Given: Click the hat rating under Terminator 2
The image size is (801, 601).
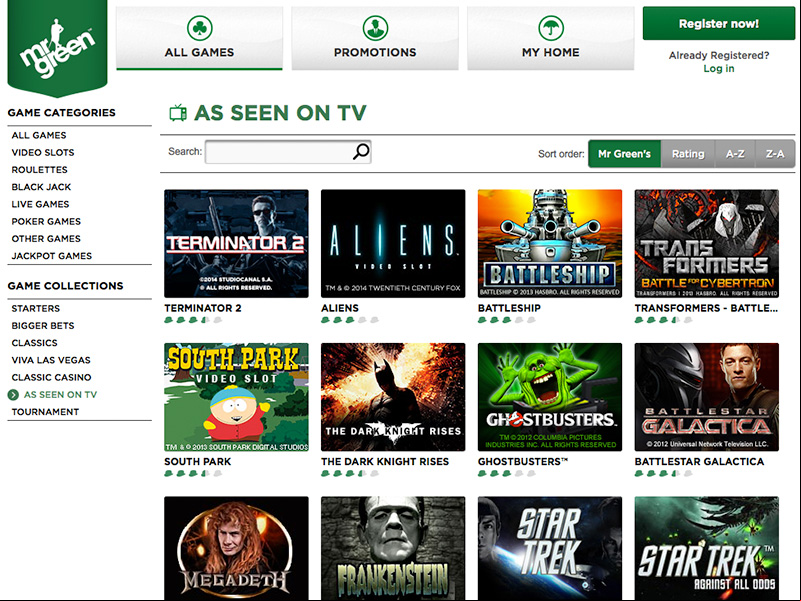Looking at the screenshot, I should pyautogui.click(x=193, y=320).
